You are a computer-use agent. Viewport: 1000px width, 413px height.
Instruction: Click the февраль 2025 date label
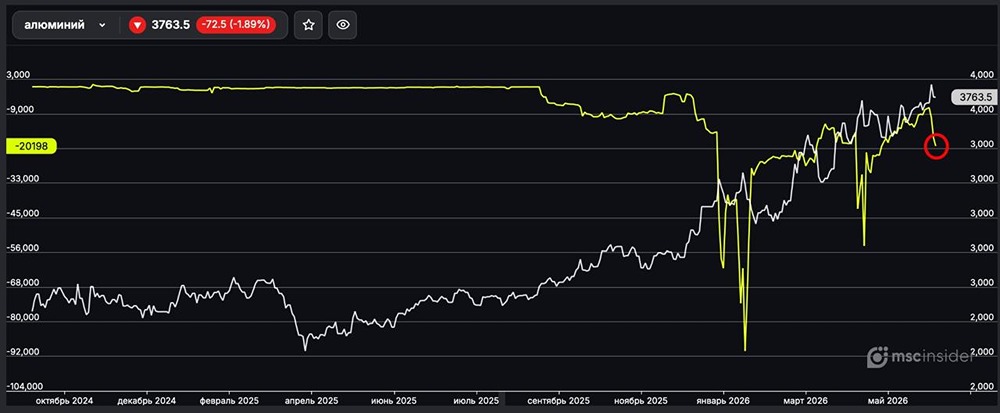tap(229, 401)
